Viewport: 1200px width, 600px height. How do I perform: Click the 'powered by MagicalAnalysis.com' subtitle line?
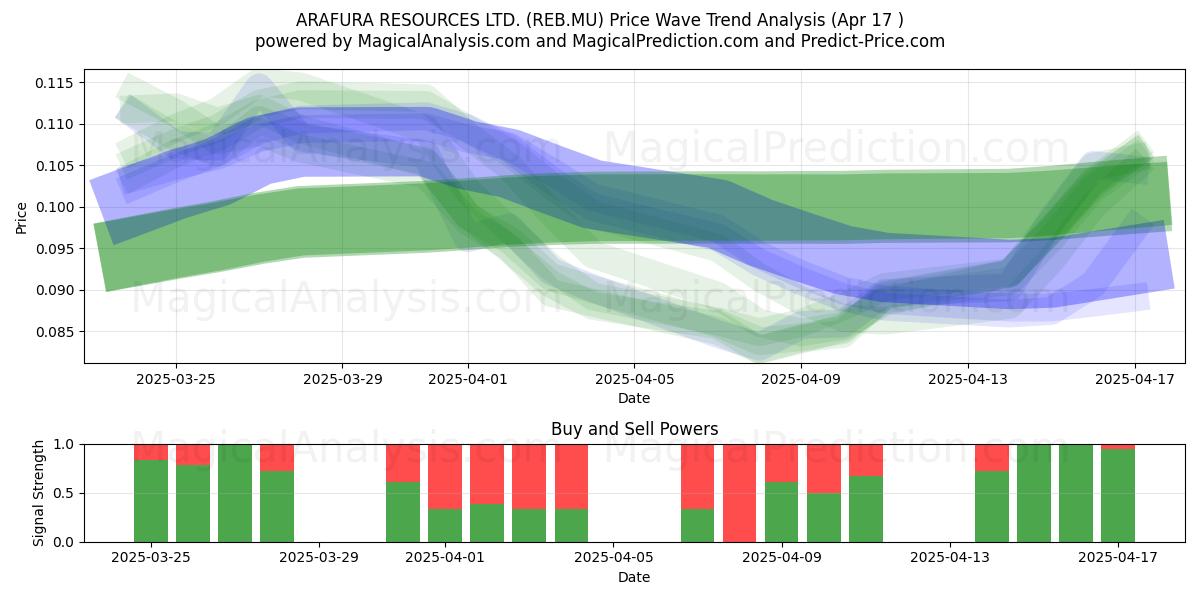coord(600,41)
